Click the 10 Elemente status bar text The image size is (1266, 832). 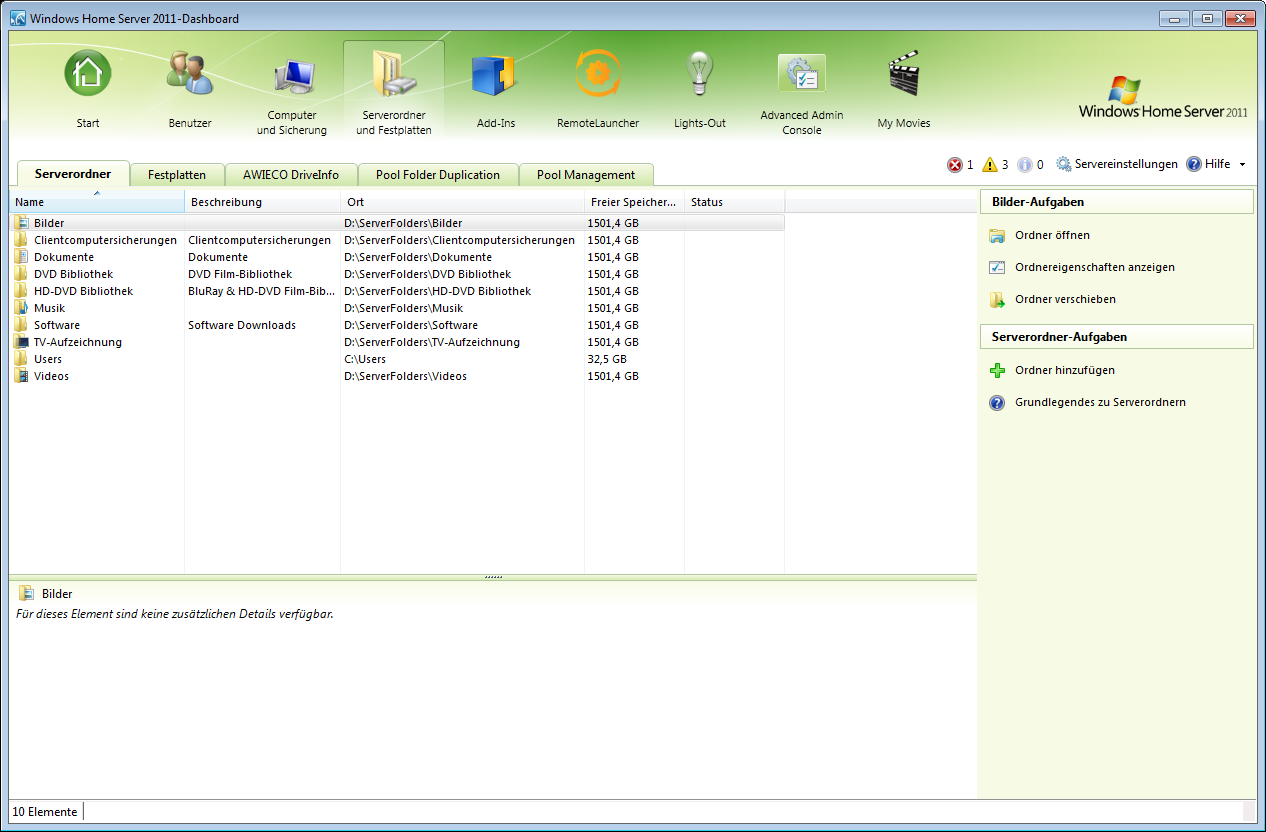45,812
